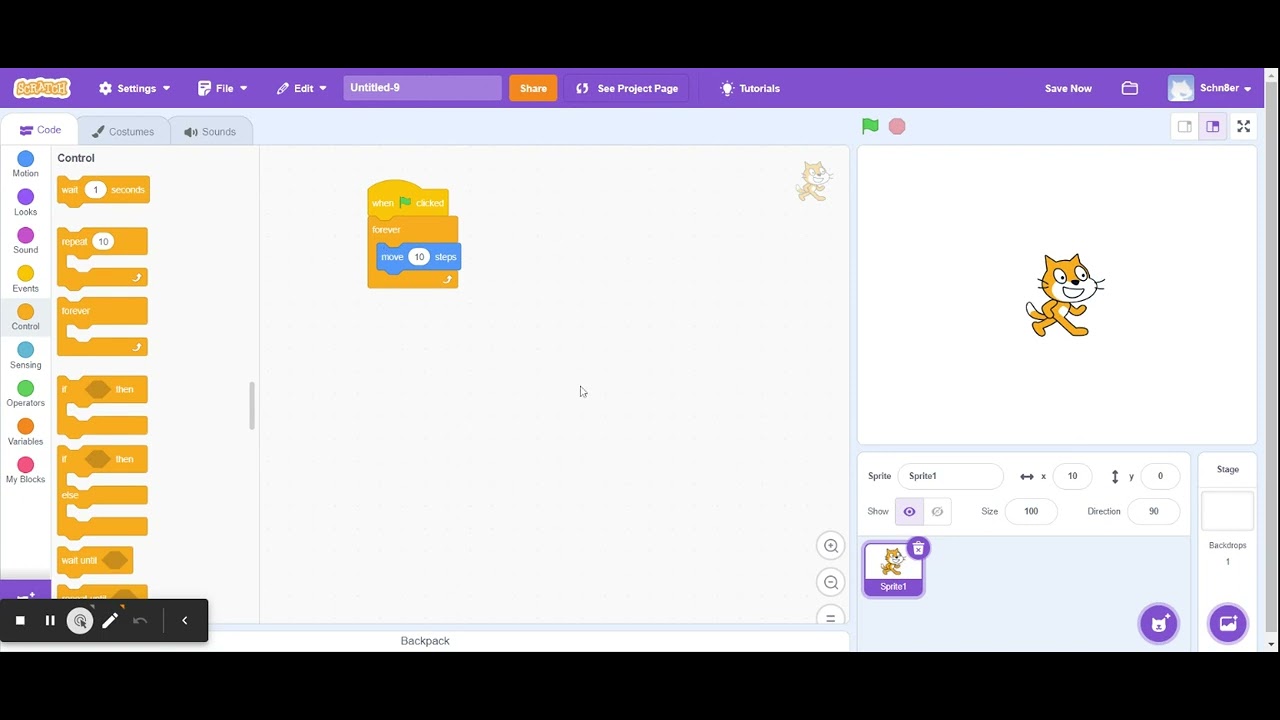The height and width of the screenshot is (720, 1280).
Task: Toggle the recorder cursor highlight tool
Action: pyautogui.click(x=80, y=620)
